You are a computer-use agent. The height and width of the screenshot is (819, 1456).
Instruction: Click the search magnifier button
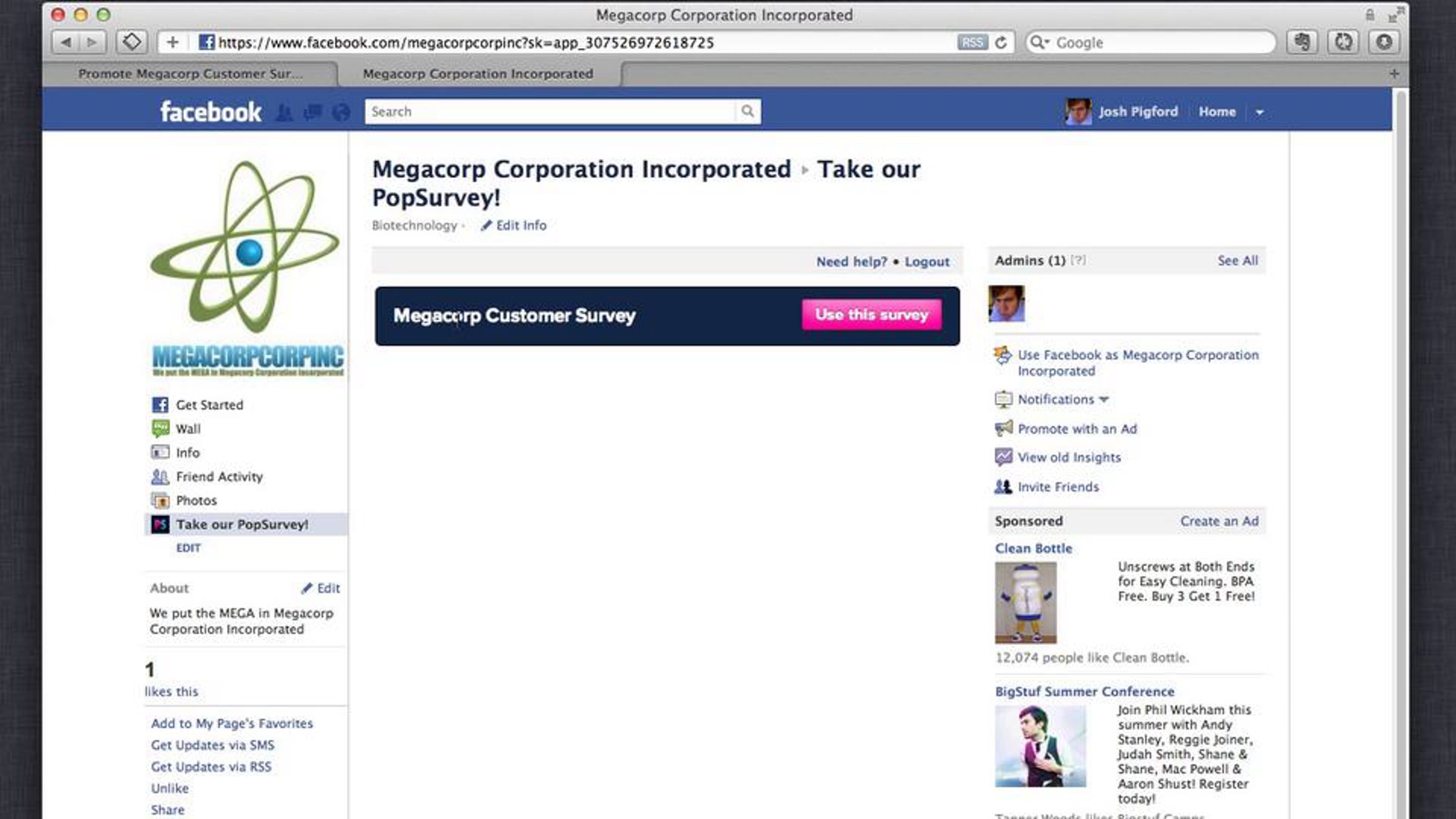747,111
